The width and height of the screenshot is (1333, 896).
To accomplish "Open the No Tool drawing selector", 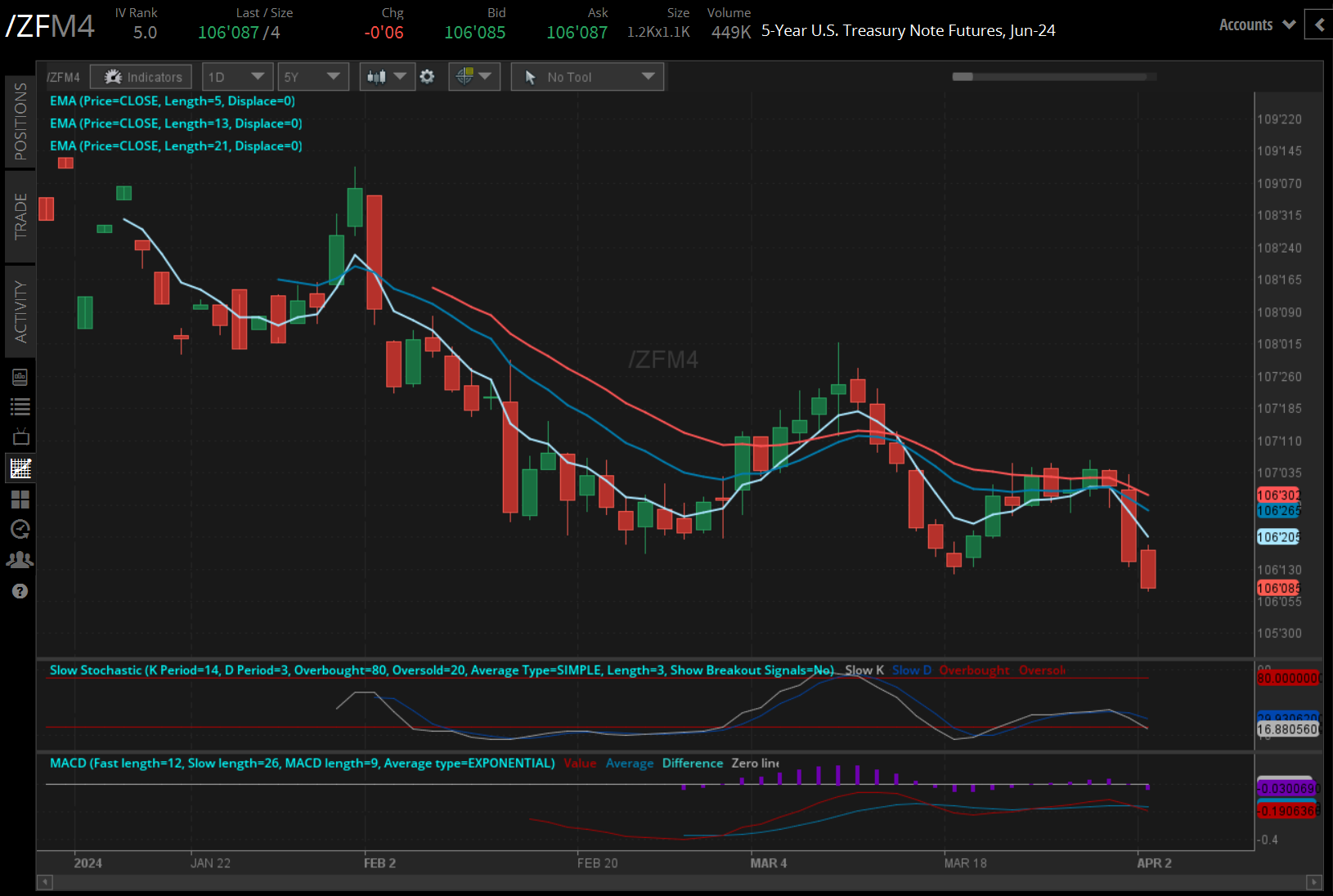I will 587,77.
